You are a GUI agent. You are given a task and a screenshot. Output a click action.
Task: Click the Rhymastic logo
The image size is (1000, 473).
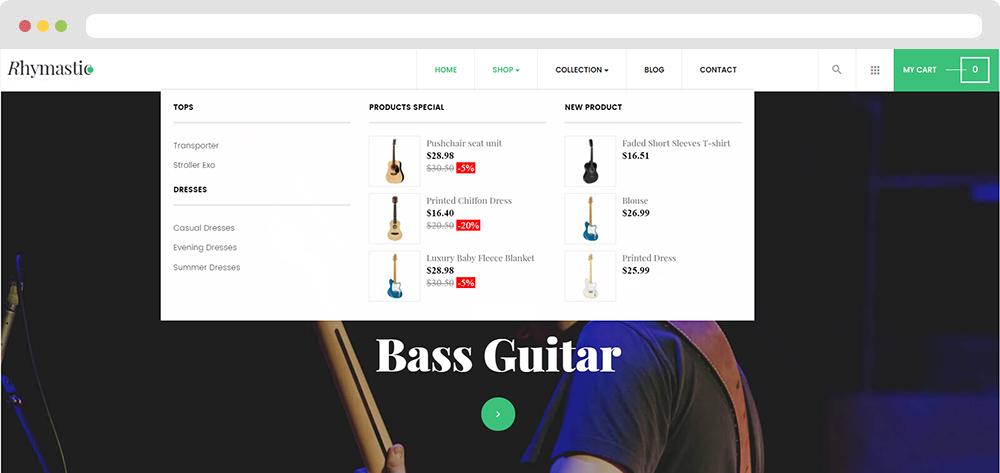[50, 69]
